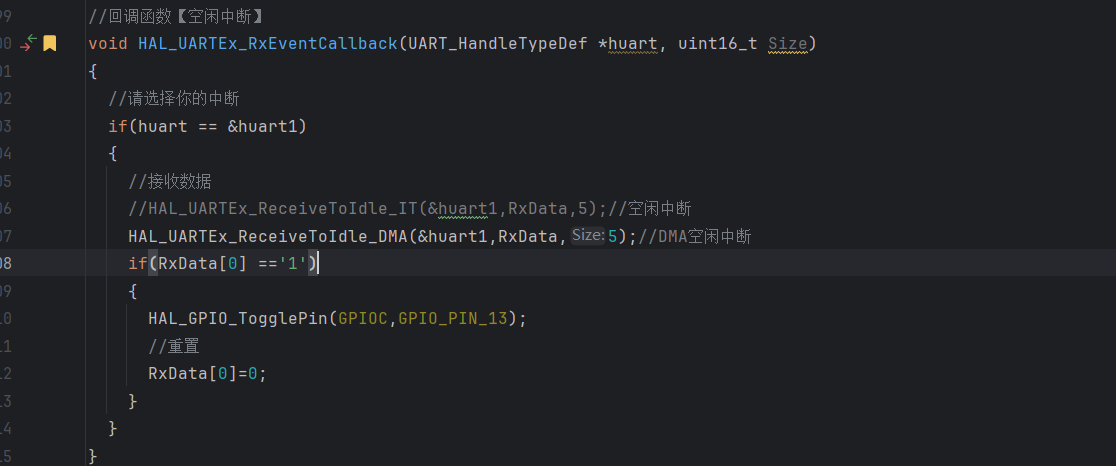Click the Size: inlay hint before 5

[588, 235]
